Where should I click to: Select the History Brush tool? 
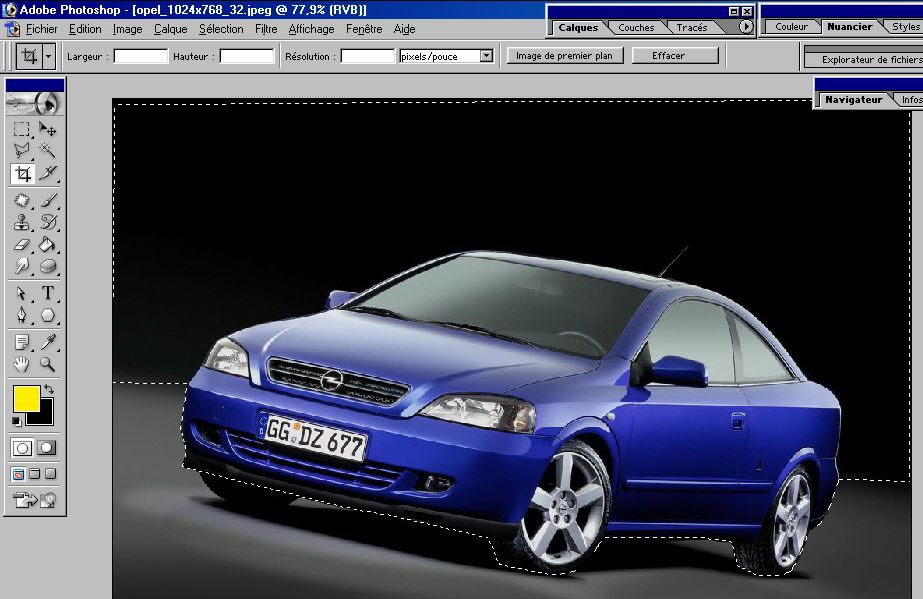coord(48,222)
